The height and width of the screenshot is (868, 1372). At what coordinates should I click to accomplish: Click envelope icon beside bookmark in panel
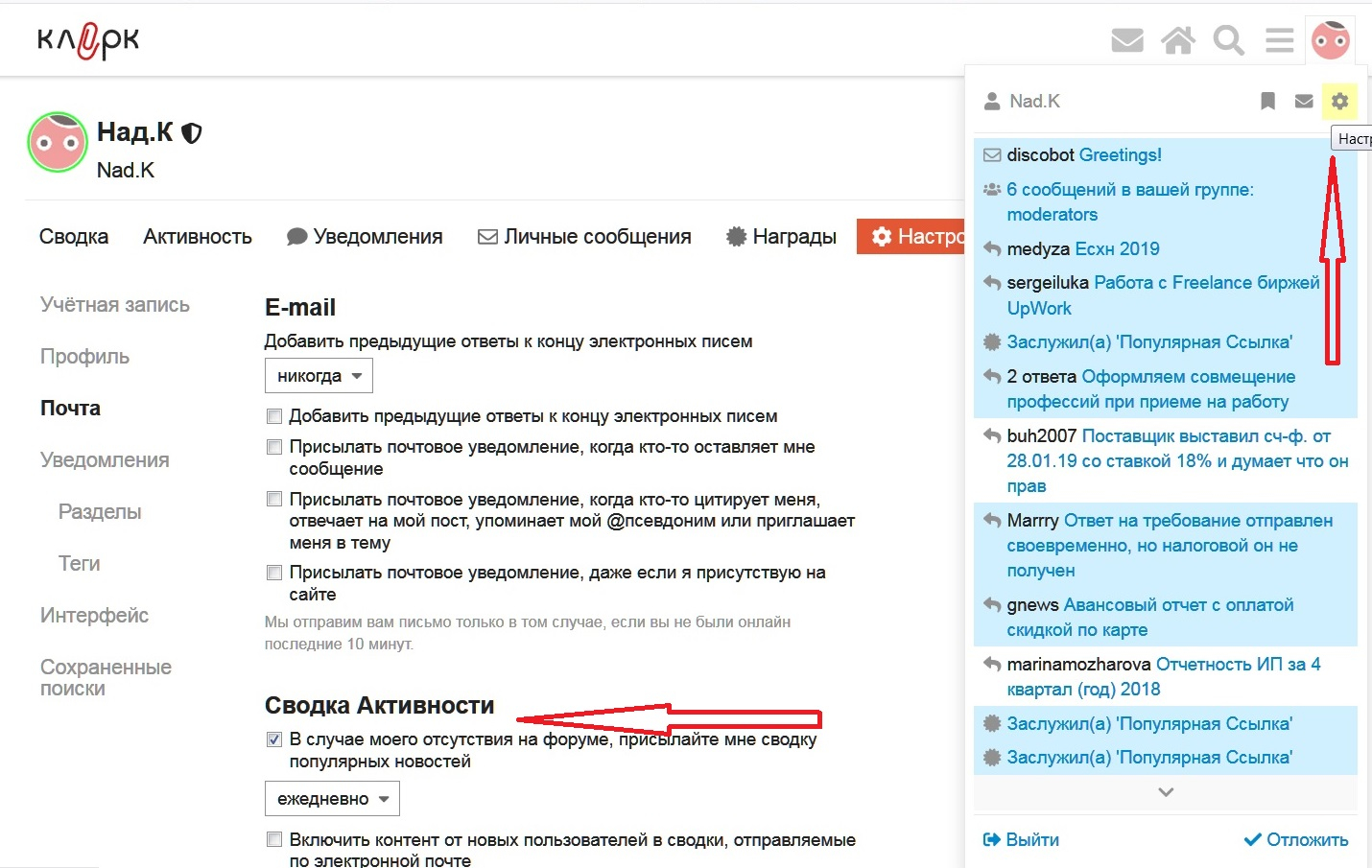point(1304,101)
